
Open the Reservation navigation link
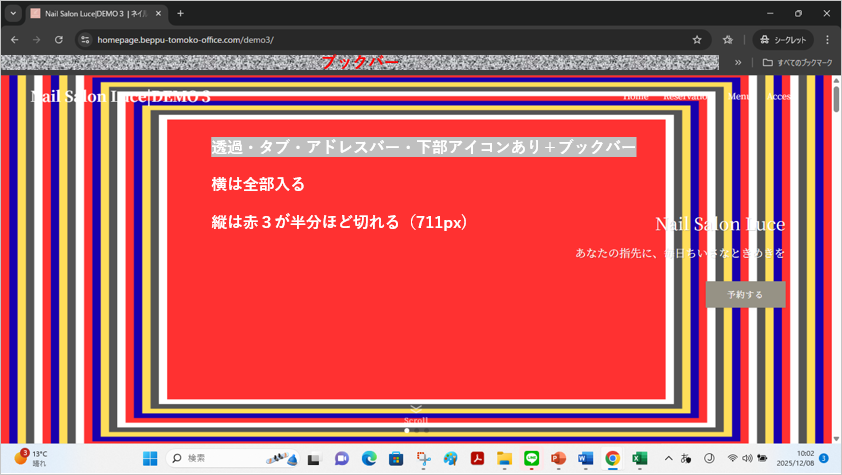687,97
